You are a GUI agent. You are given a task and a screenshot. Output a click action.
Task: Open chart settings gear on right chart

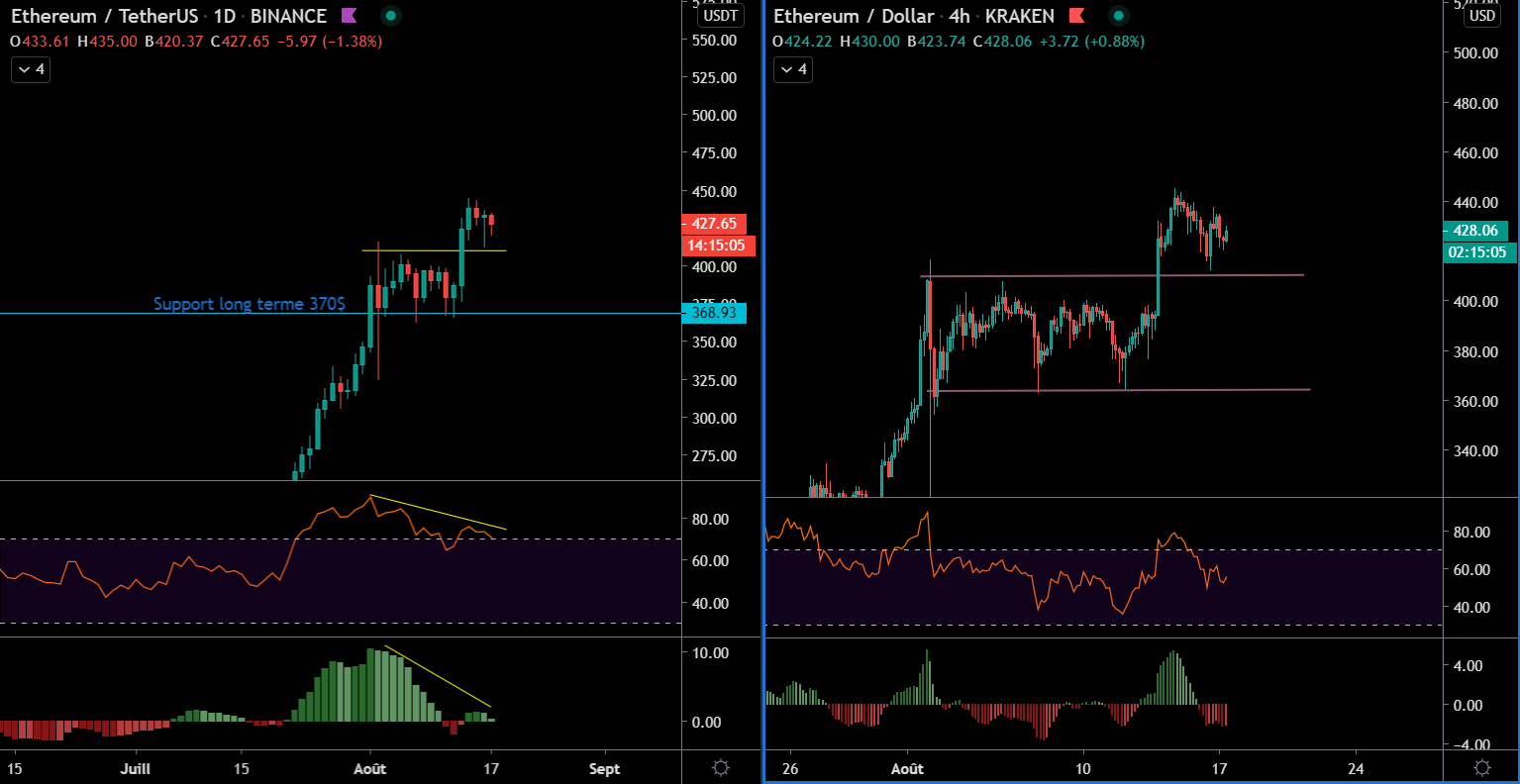click(x=1481, y=768)
